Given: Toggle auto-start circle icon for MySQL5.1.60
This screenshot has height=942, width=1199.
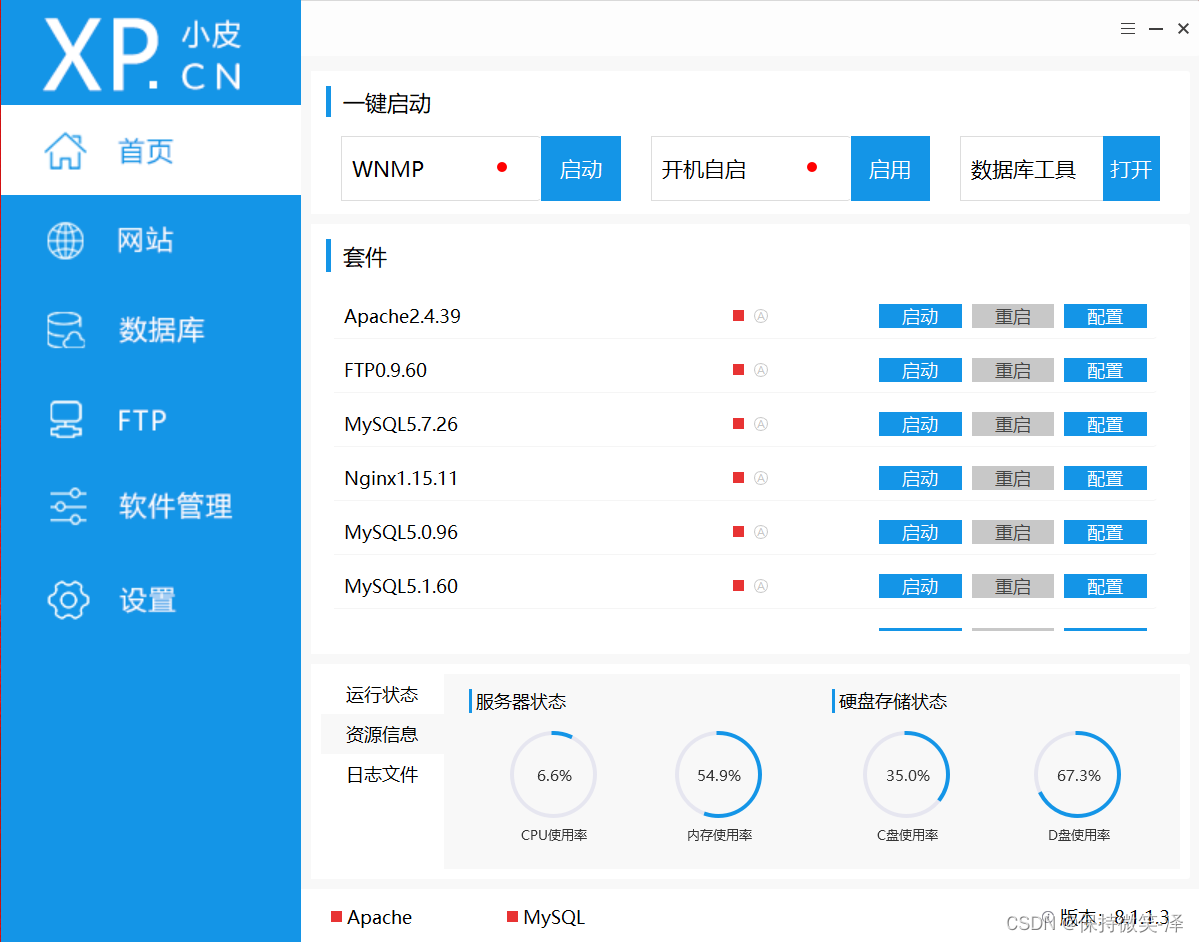Looking at the screenshot, I should (761, 586).
